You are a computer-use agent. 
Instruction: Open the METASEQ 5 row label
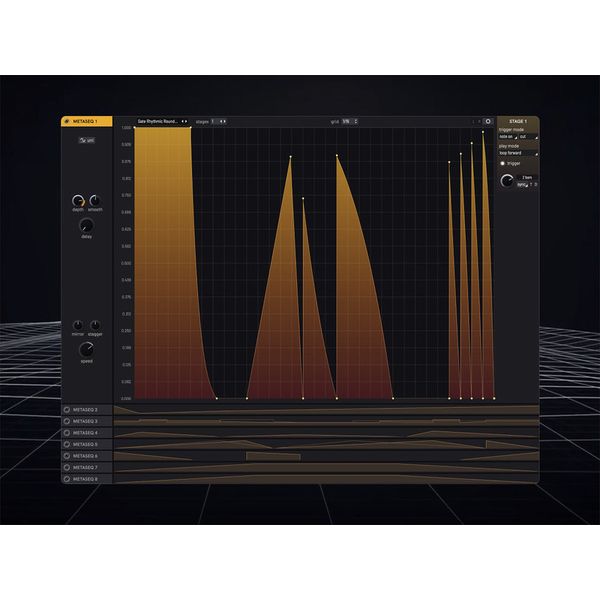pyautogui.click(x=85, y=444)
